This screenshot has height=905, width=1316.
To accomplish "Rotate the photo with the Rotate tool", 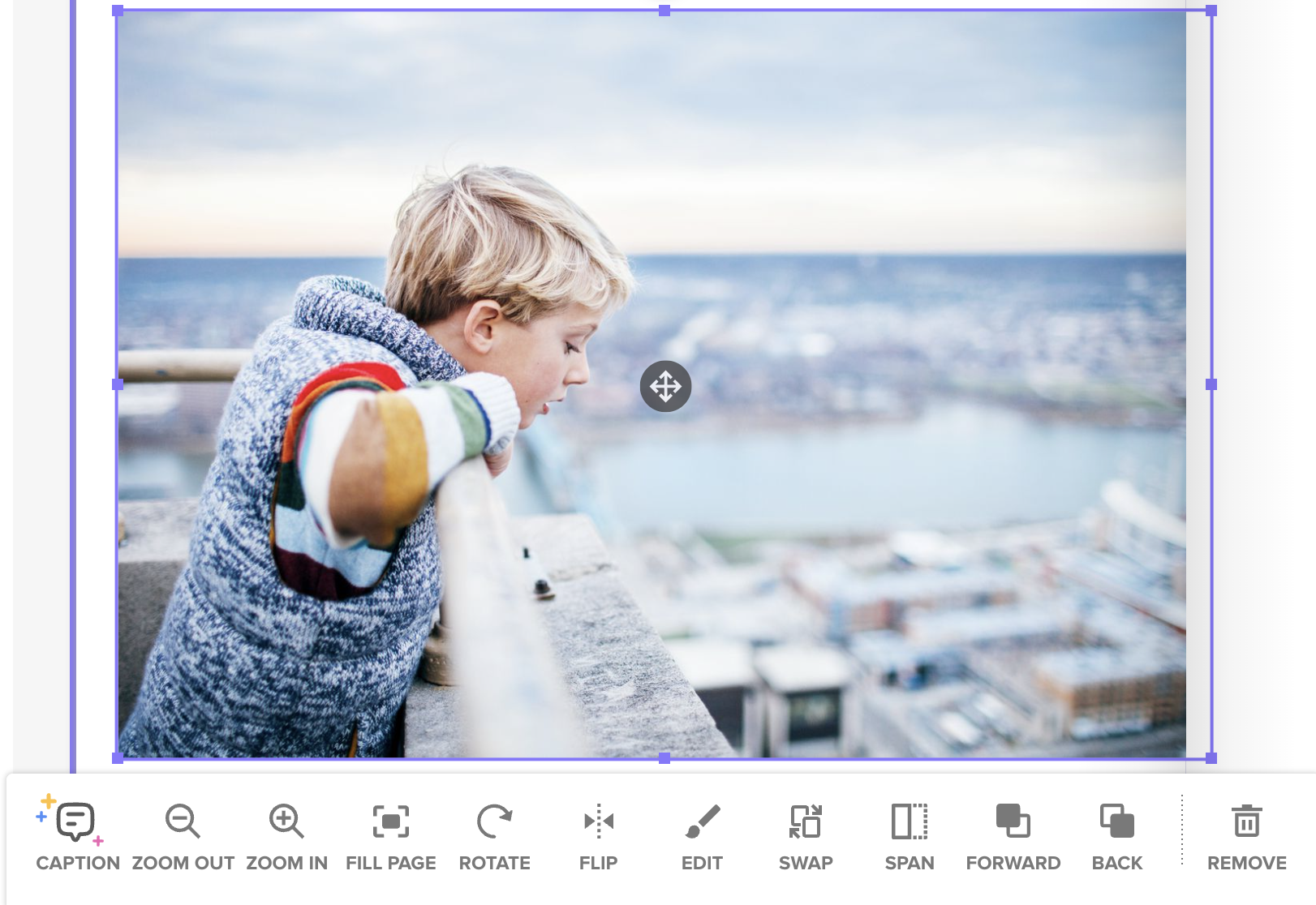I will (494, 821).
